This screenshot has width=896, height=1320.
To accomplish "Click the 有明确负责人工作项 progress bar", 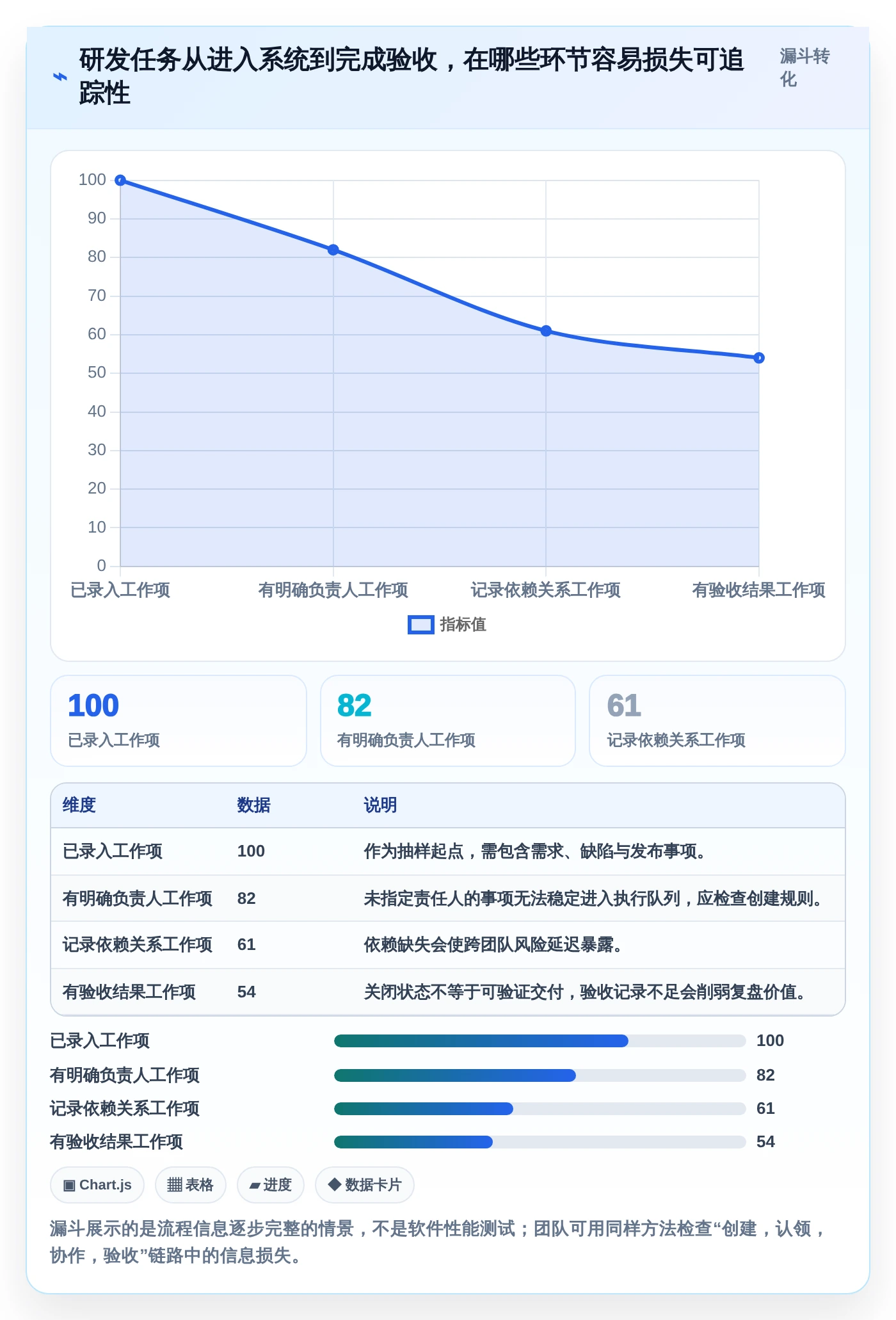I will pyautogui.click(x=540, y=1075).
